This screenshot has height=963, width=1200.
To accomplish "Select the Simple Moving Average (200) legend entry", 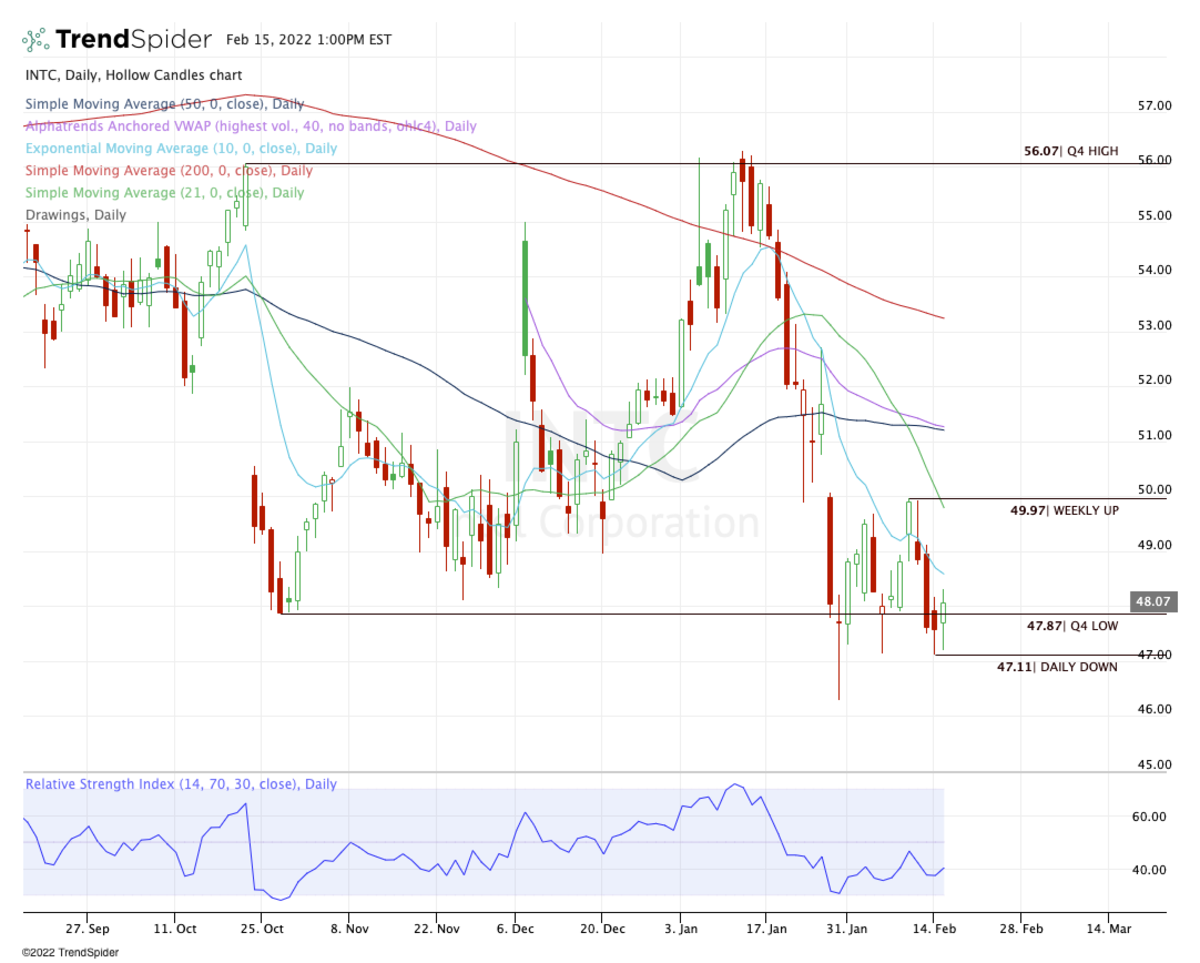I will click(168, 170).
